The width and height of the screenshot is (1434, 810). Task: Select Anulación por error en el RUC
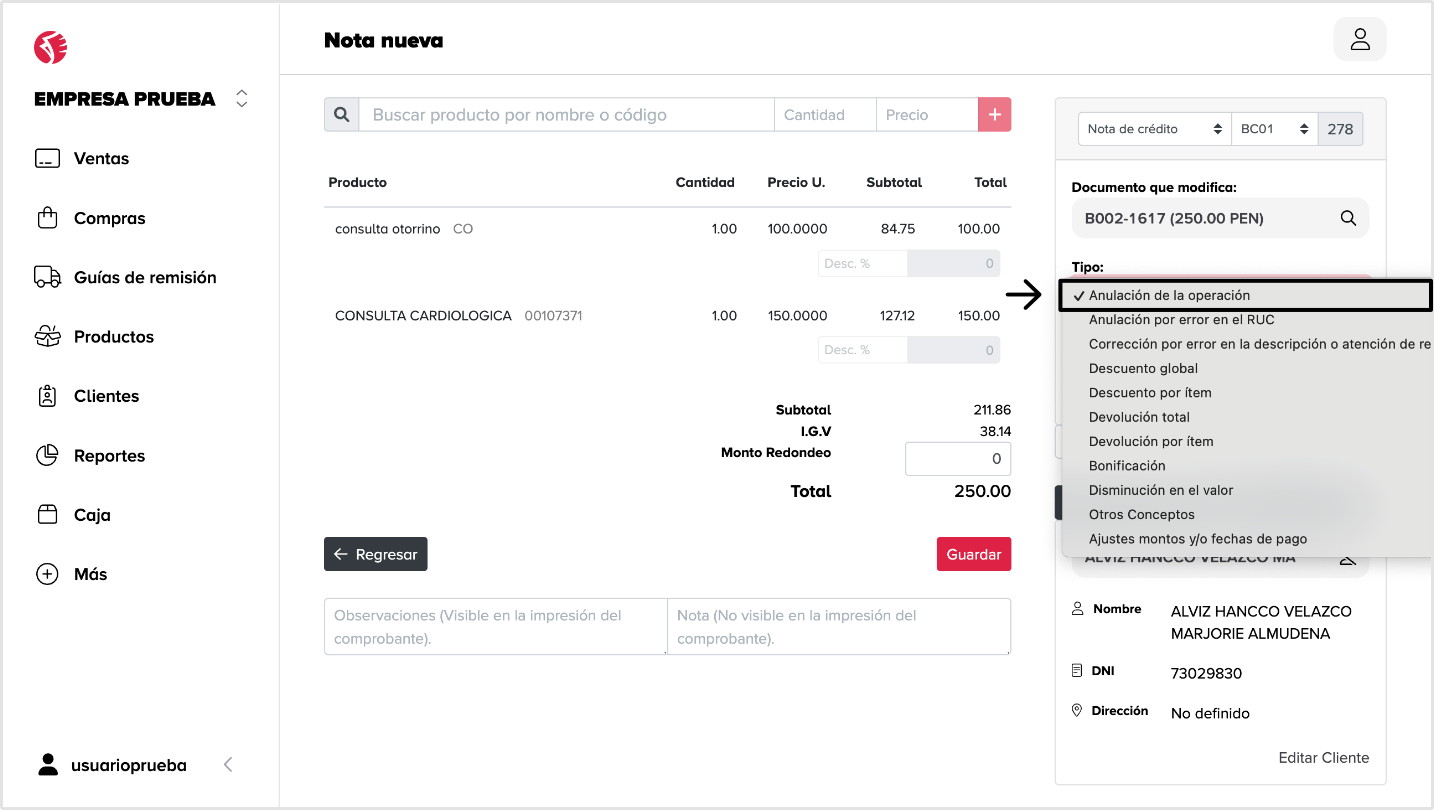pyautogui.click(x=1181, y=320)
